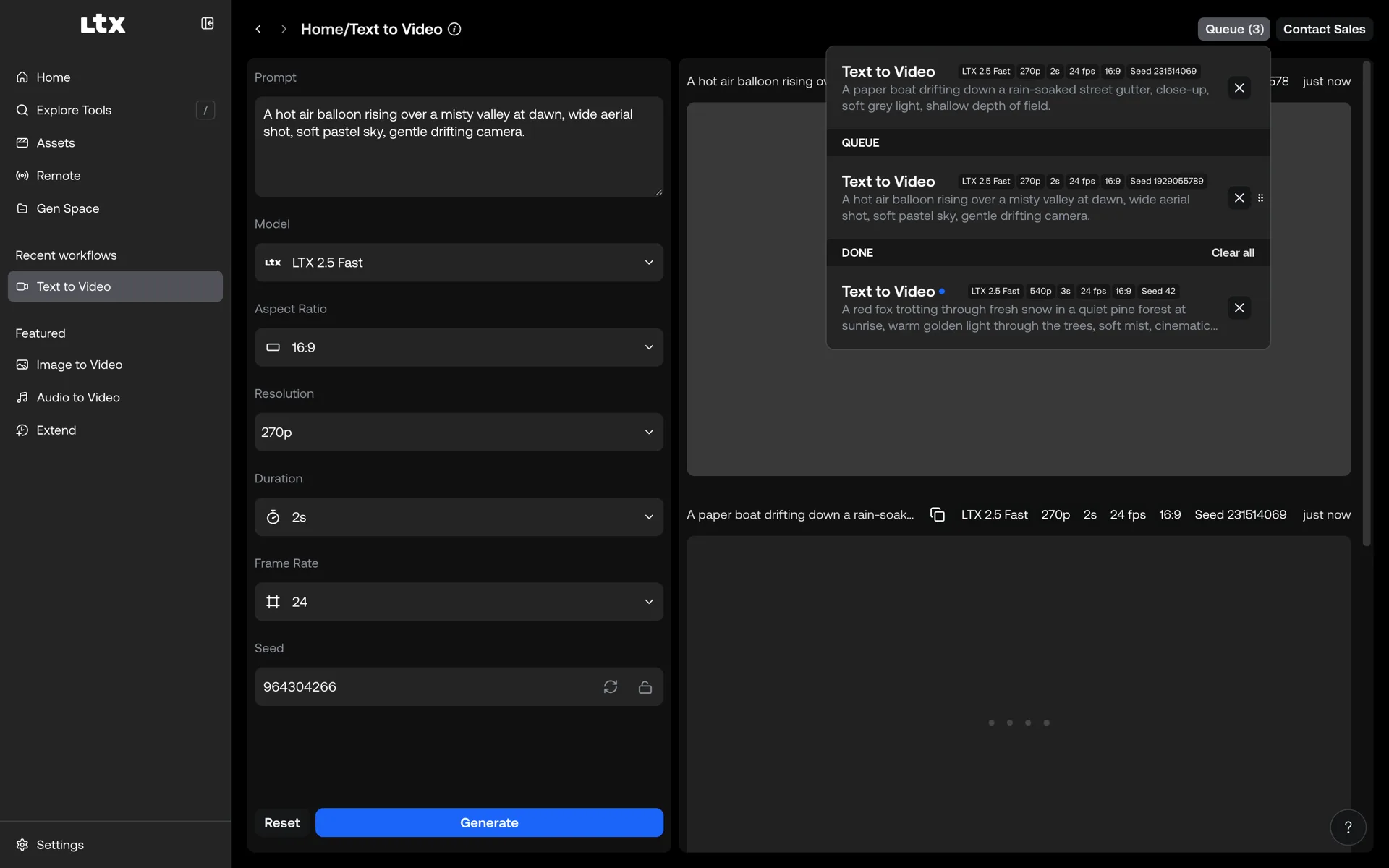Dismiss the finished red fox job
The width and height of the screenshot is (1389, 868).
coord(1239,307)
